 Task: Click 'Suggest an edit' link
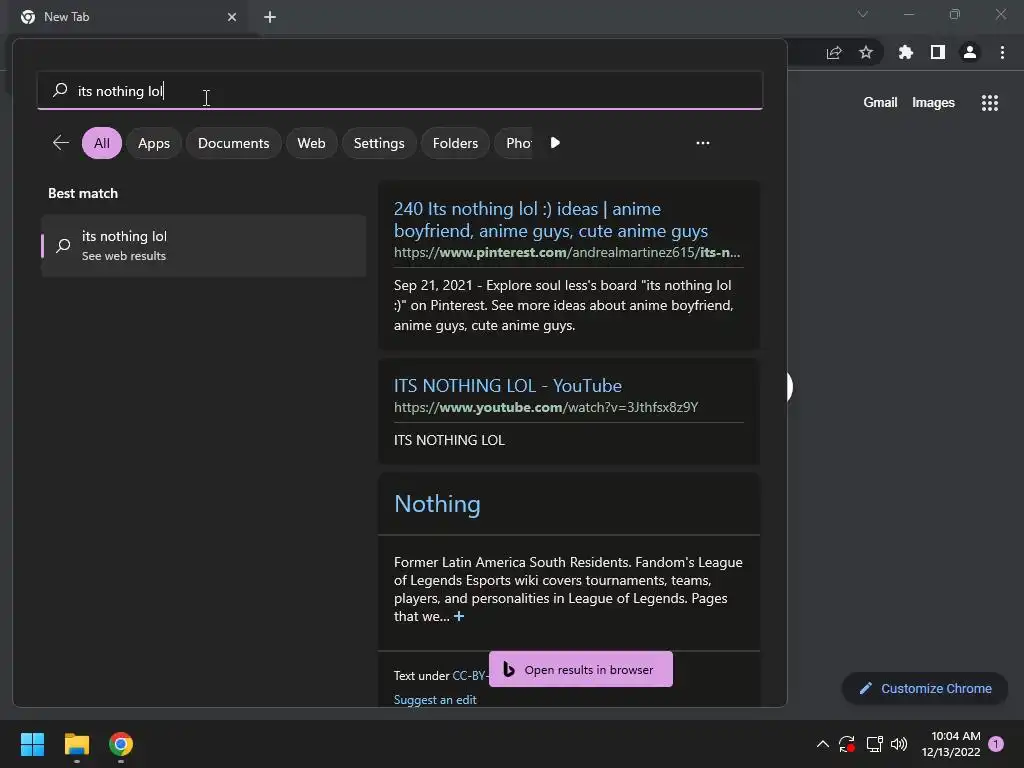(435, 699)
